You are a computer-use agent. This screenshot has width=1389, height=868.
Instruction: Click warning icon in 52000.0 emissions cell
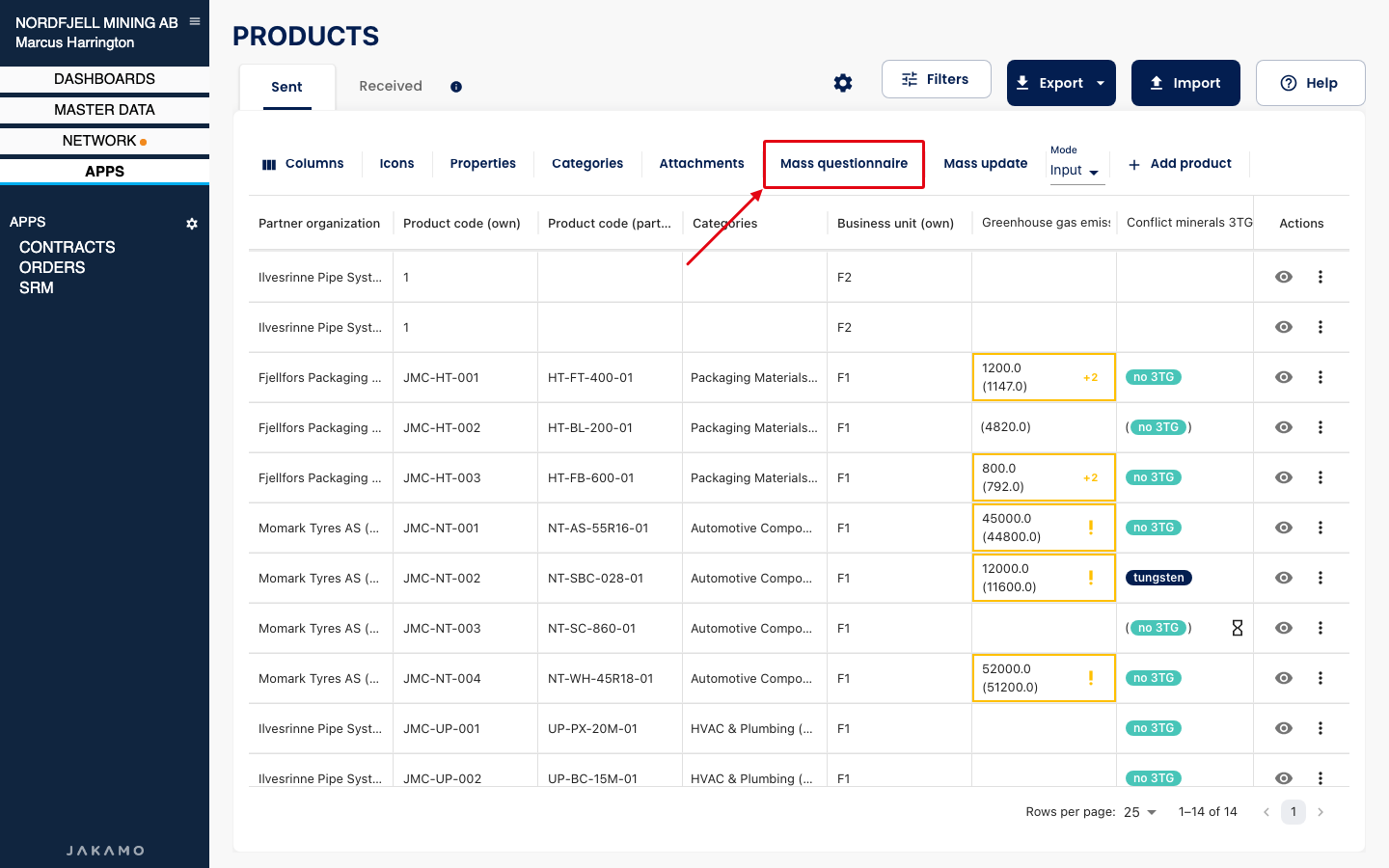point(1091,678)
